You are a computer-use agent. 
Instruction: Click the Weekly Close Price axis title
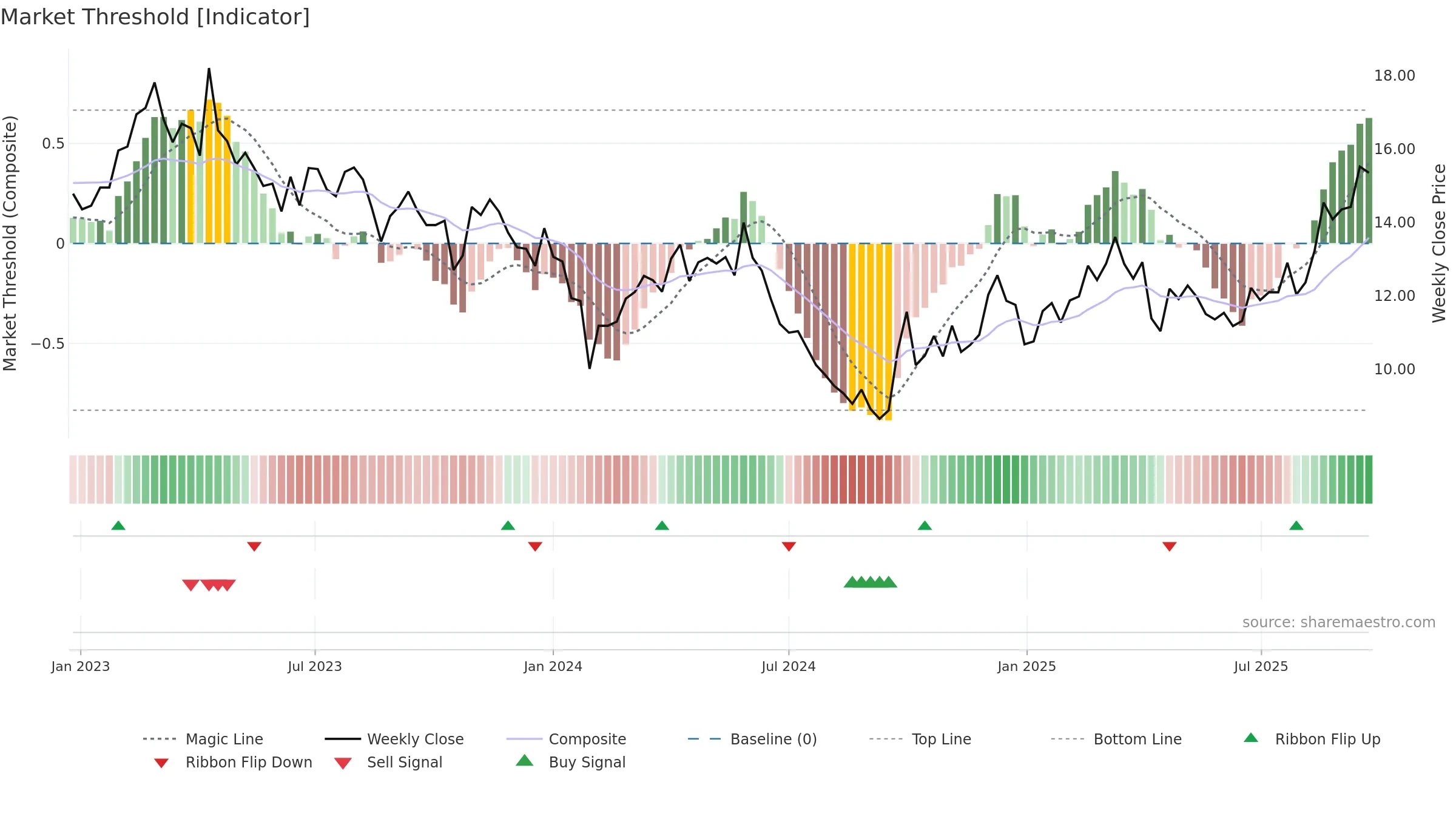pos(1440,243)
